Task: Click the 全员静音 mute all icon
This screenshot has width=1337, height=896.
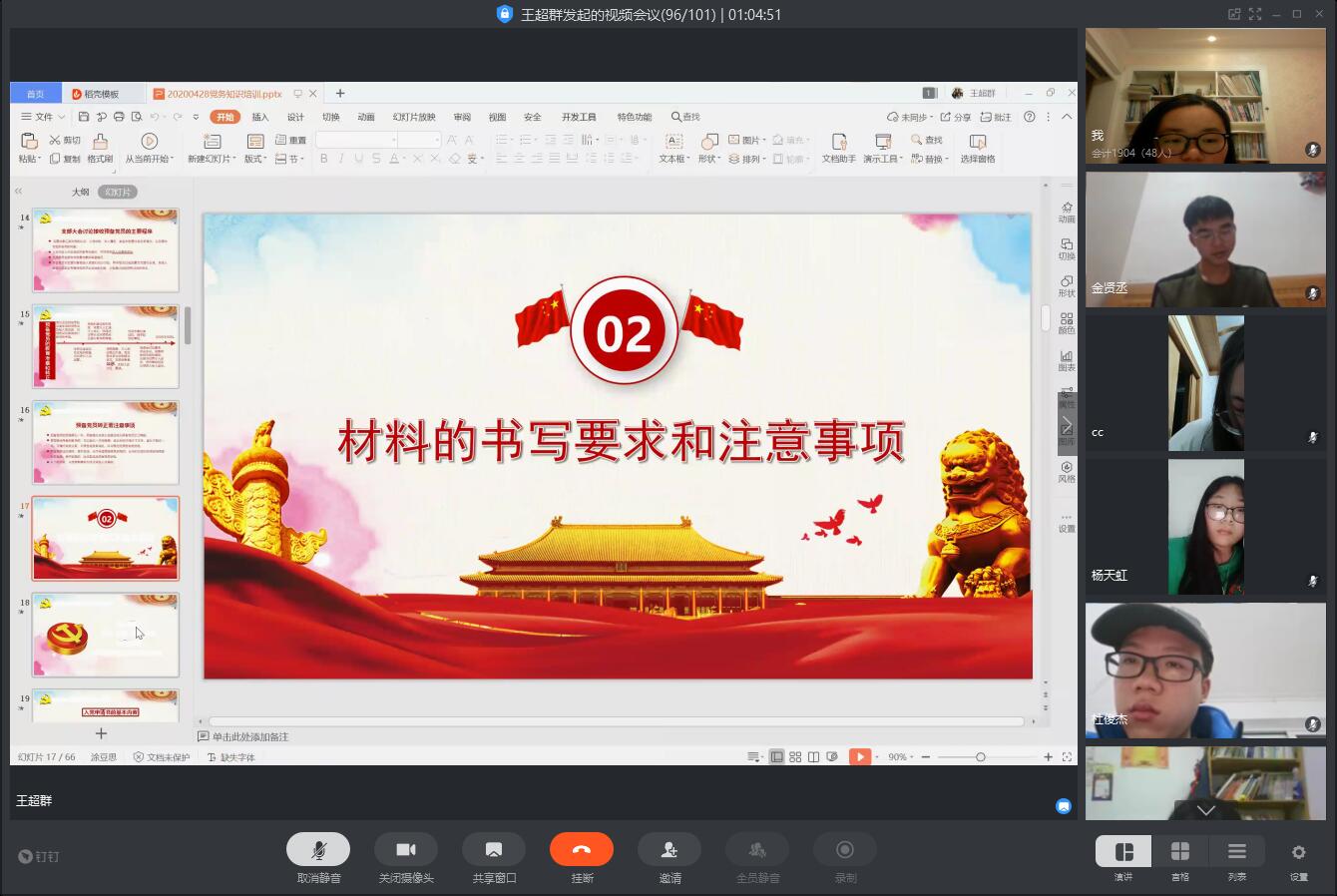Action: (x=757, y=849)
